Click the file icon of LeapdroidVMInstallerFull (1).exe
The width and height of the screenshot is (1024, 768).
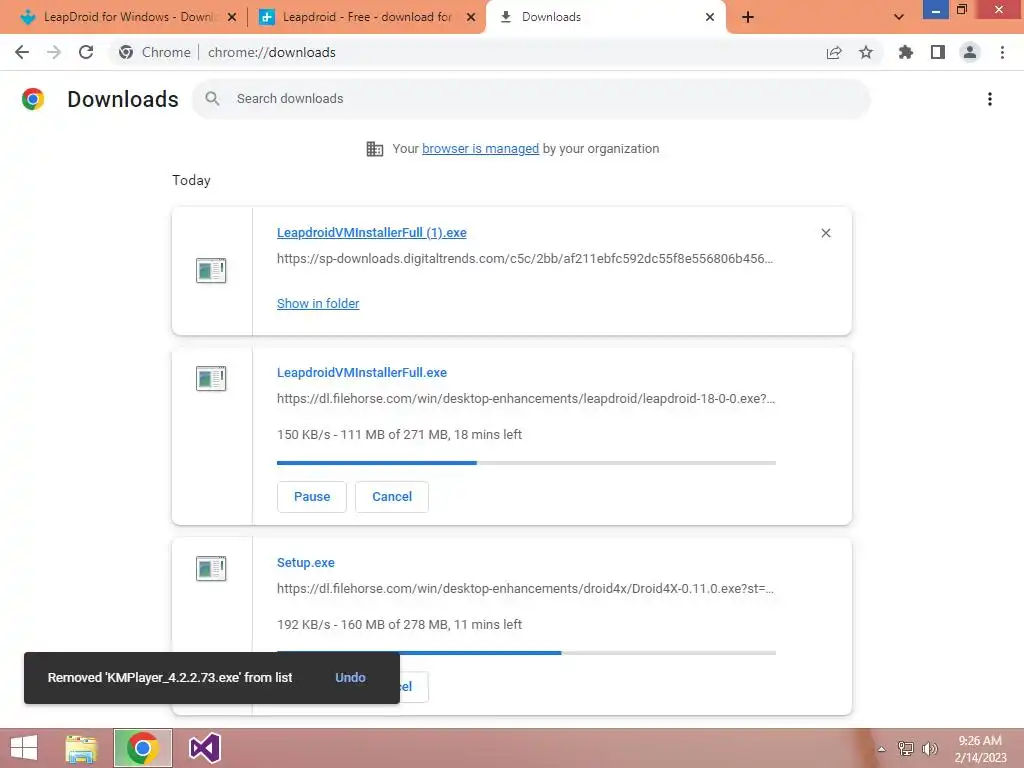(211, 270)
